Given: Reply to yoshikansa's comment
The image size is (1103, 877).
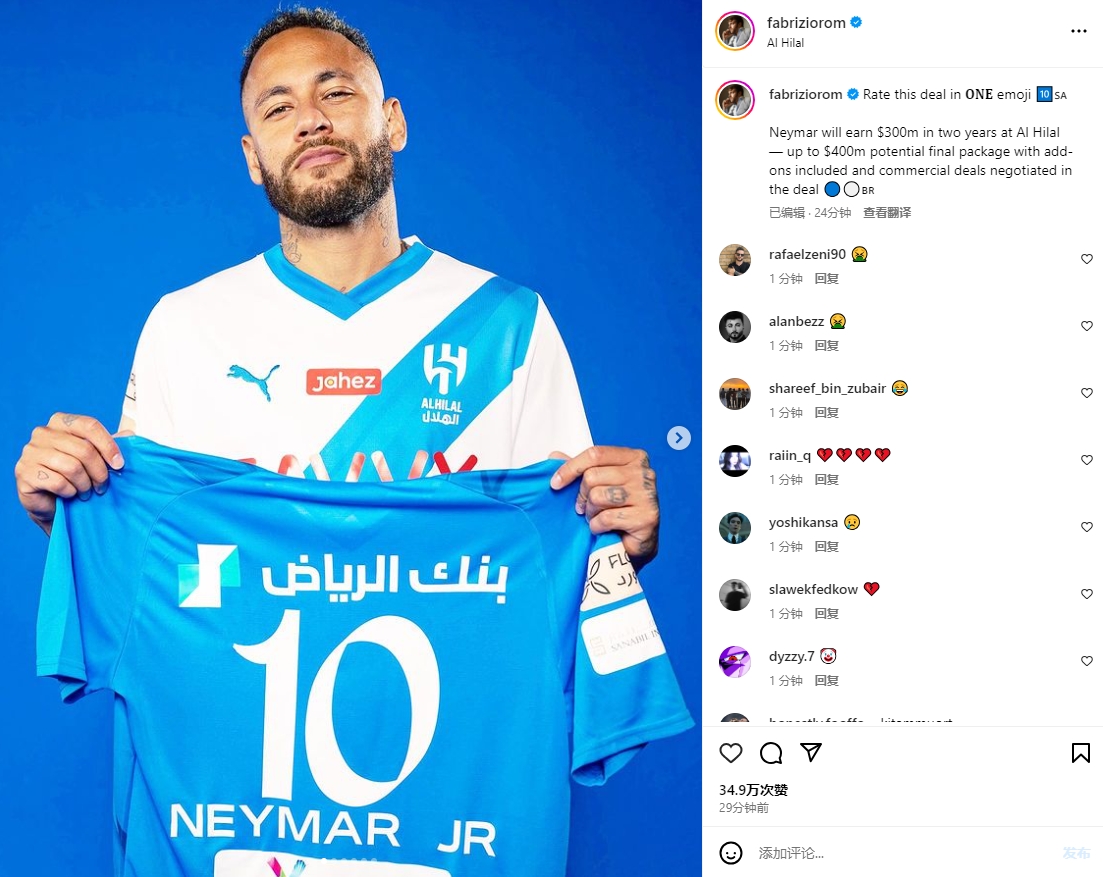Looking at the screenshot, I should pos(827,546).
